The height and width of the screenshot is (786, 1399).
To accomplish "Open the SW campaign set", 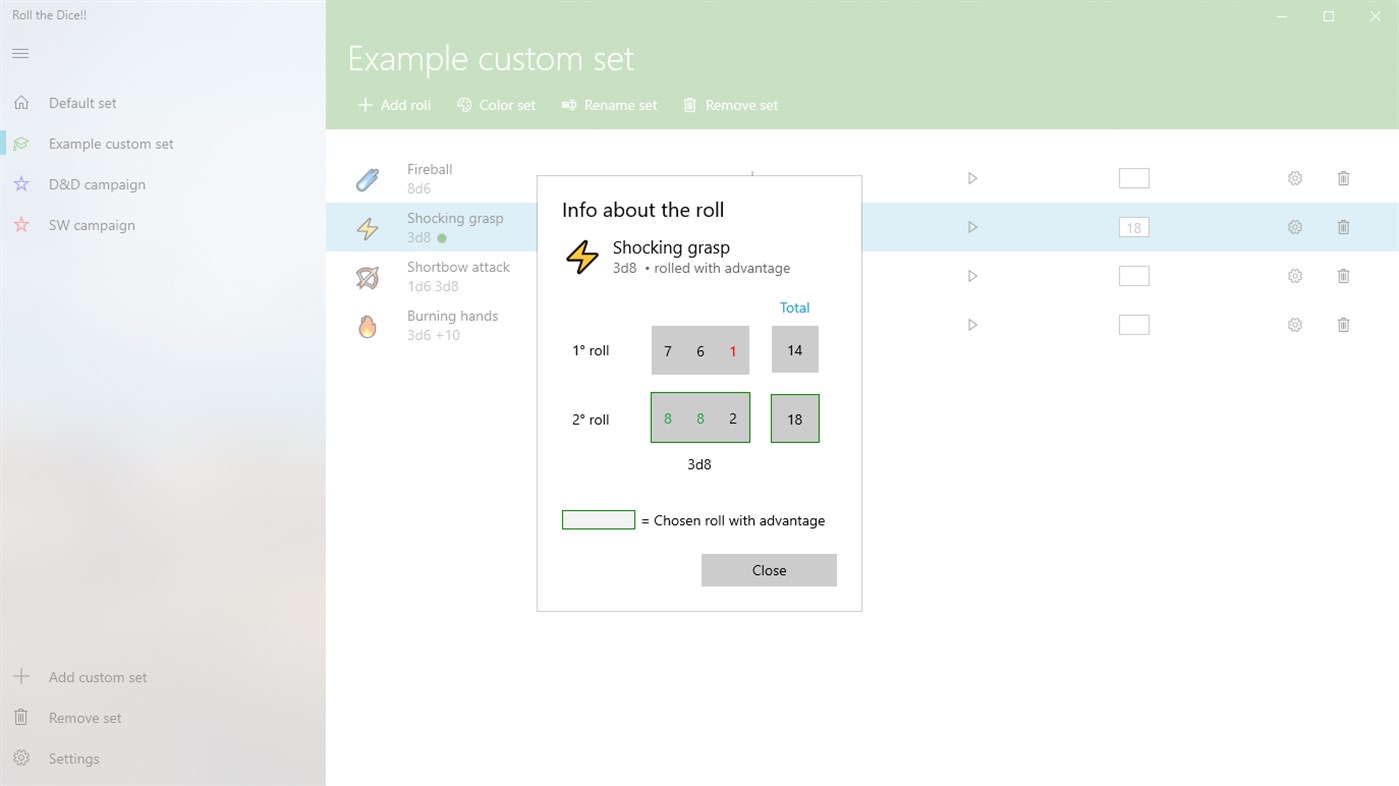I will coord(92,225).
